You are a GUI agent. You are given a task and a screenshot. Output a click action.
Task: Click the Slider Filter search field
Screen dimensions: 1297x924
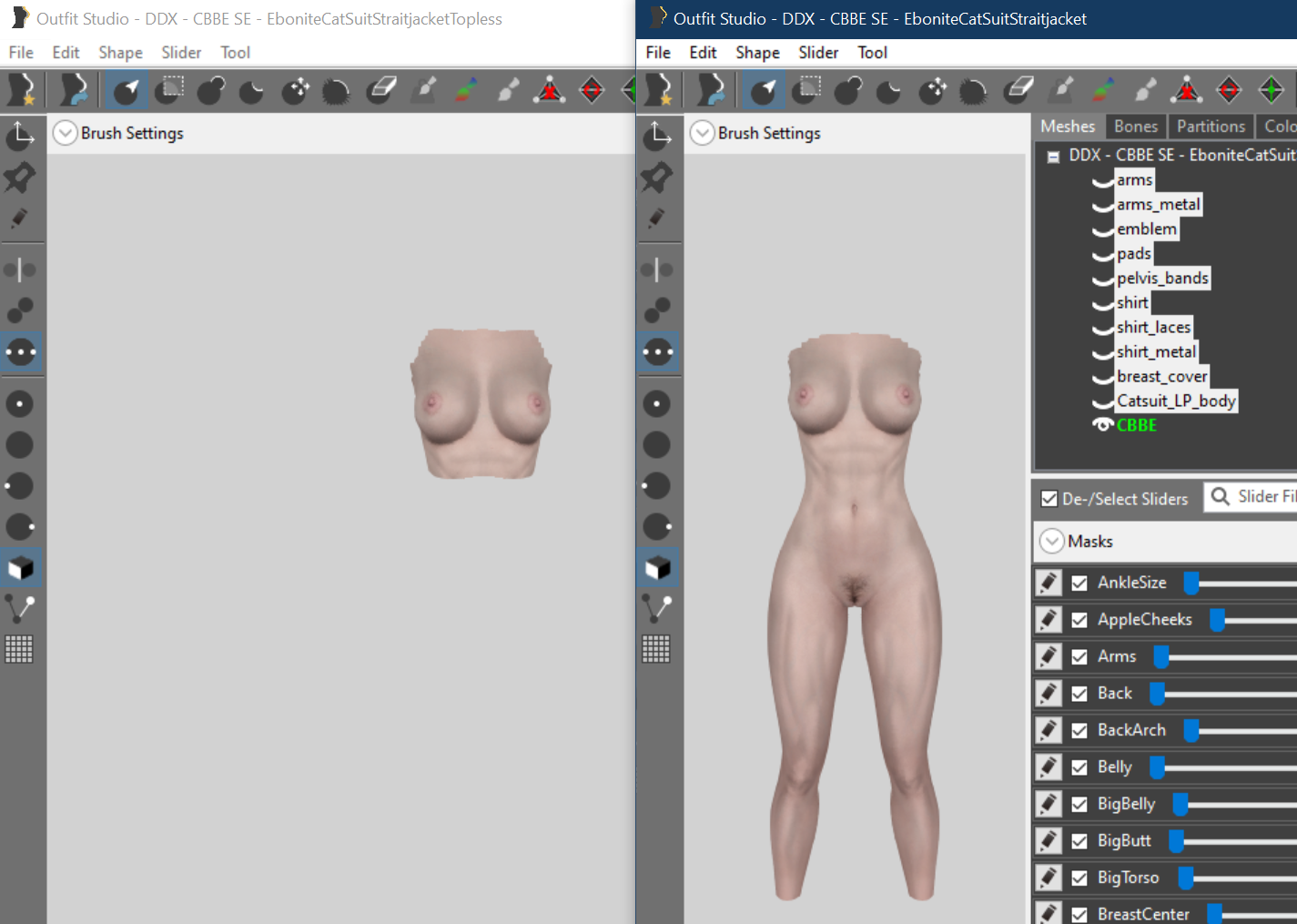[x=1251, y=497]
